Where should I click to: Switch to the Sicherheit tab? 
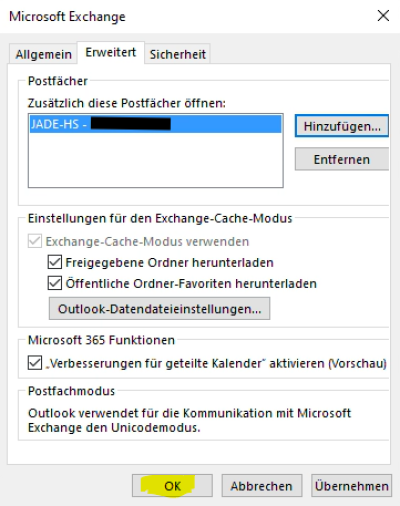[177, 54]
